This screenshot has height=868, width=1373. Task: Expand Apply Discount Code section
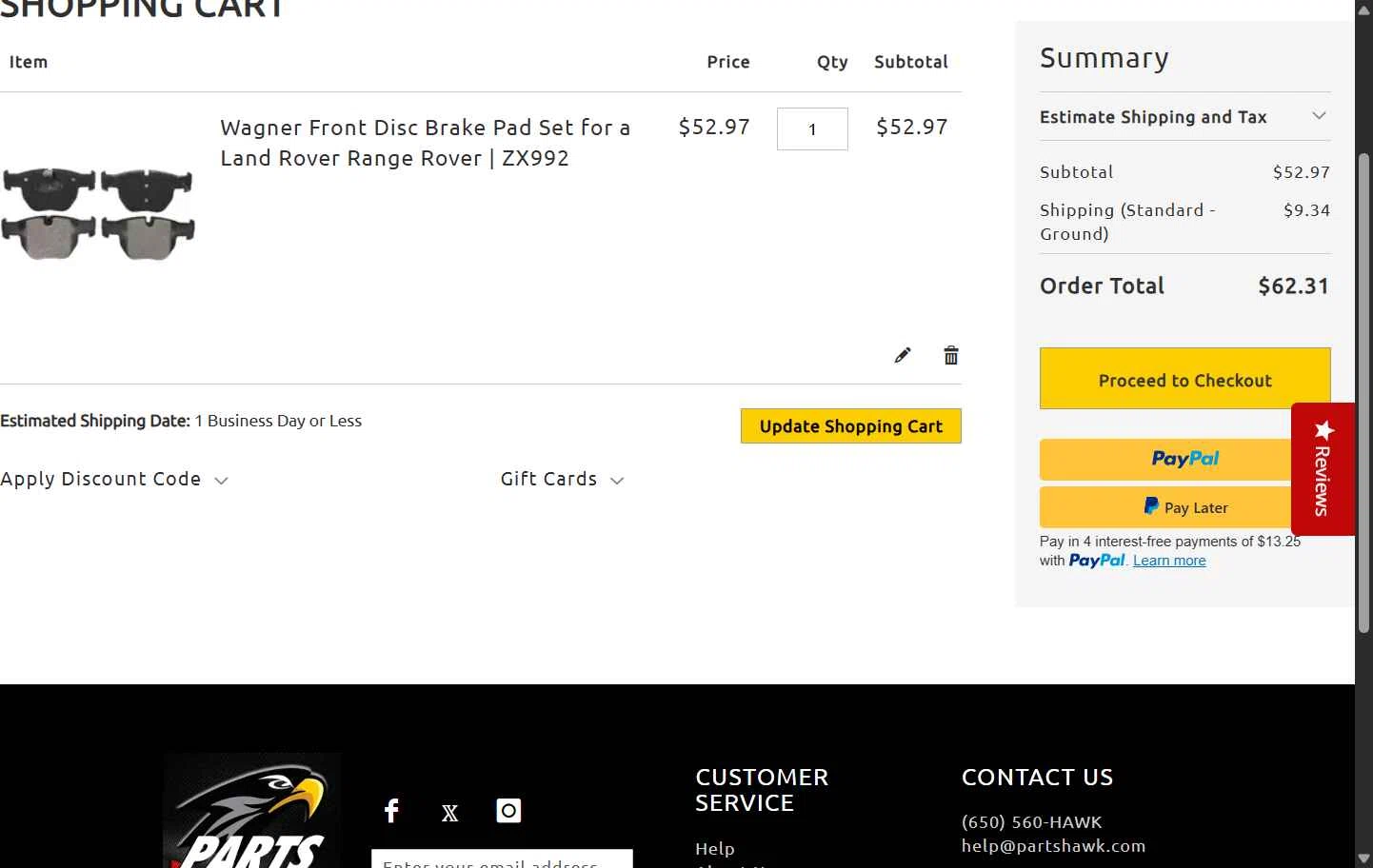coord(114,480)
